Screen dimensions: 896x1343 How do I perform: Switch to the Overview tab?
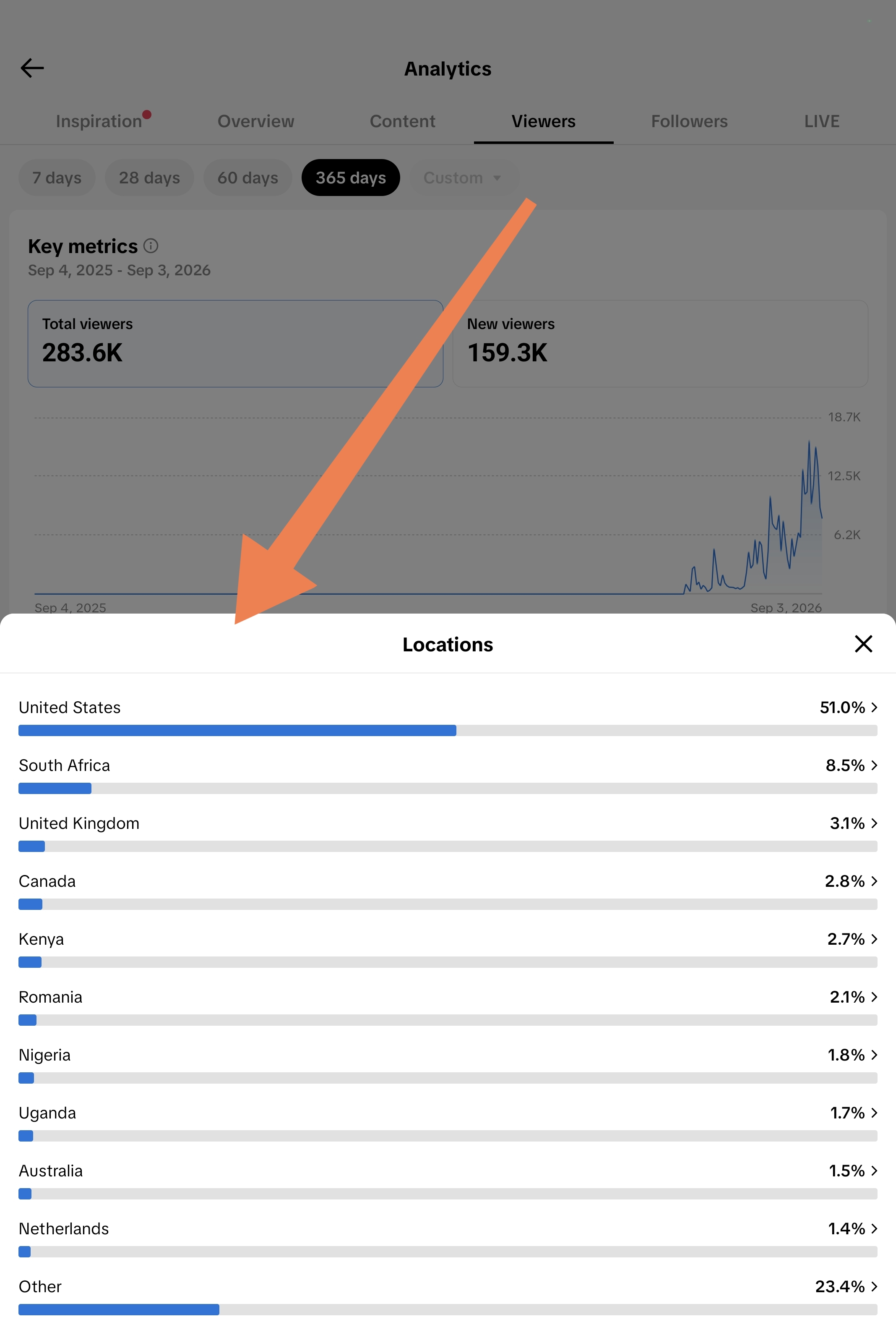[256, 121]
